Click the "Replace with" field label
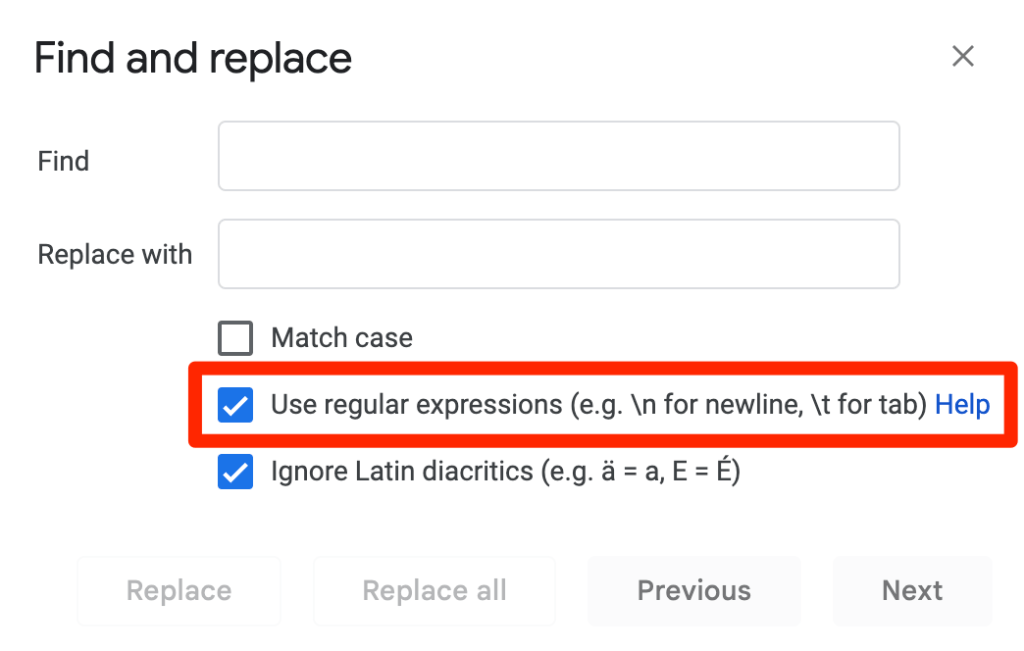This screenshot has width=1024, height=651. click(x=115, y=254)
